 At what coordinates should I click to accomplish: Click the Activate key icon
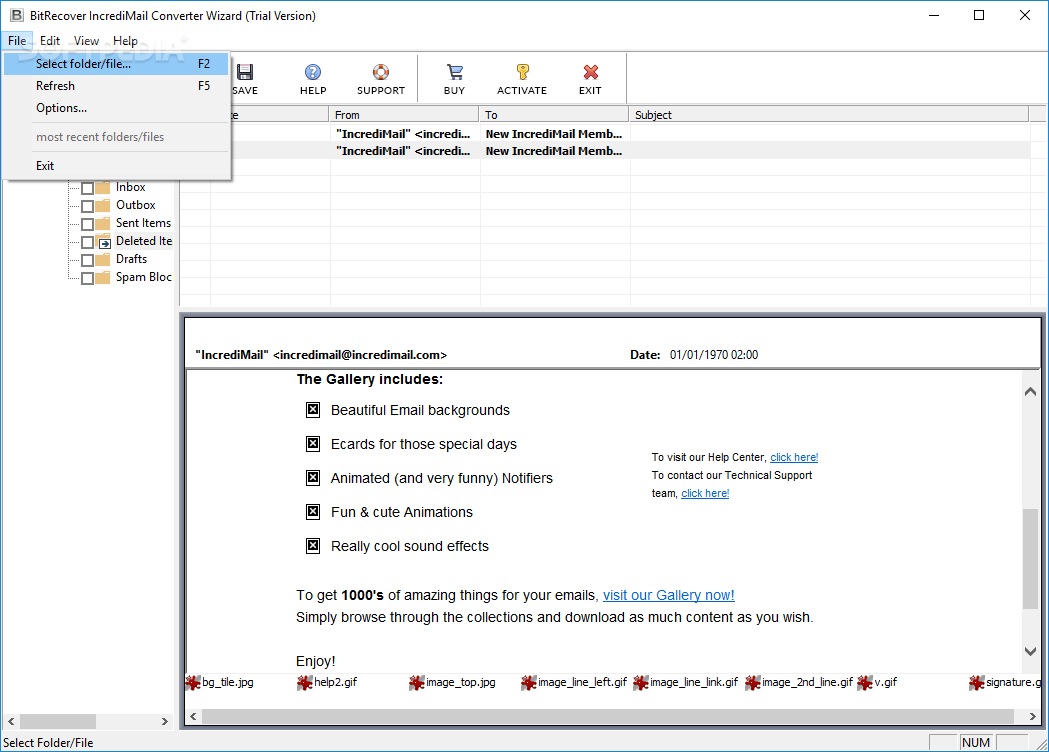(x=522, y=72)
